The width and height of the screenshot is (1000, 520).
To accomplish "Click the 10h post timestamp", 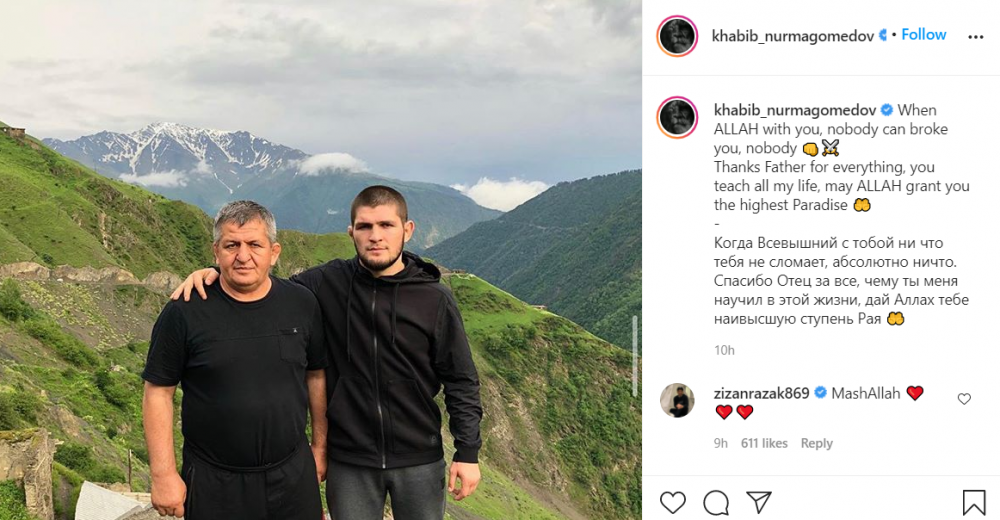I will click(724, 350).
